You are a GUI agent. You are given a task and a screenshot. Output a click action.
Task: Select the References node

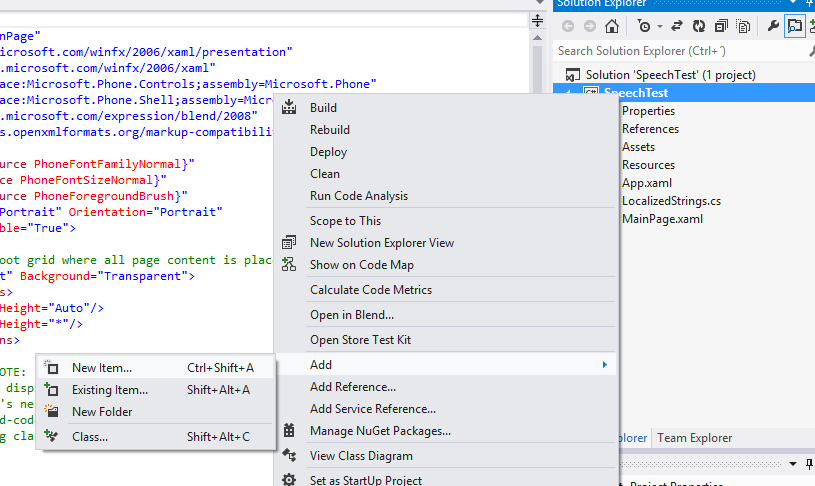tap(650, 129)
